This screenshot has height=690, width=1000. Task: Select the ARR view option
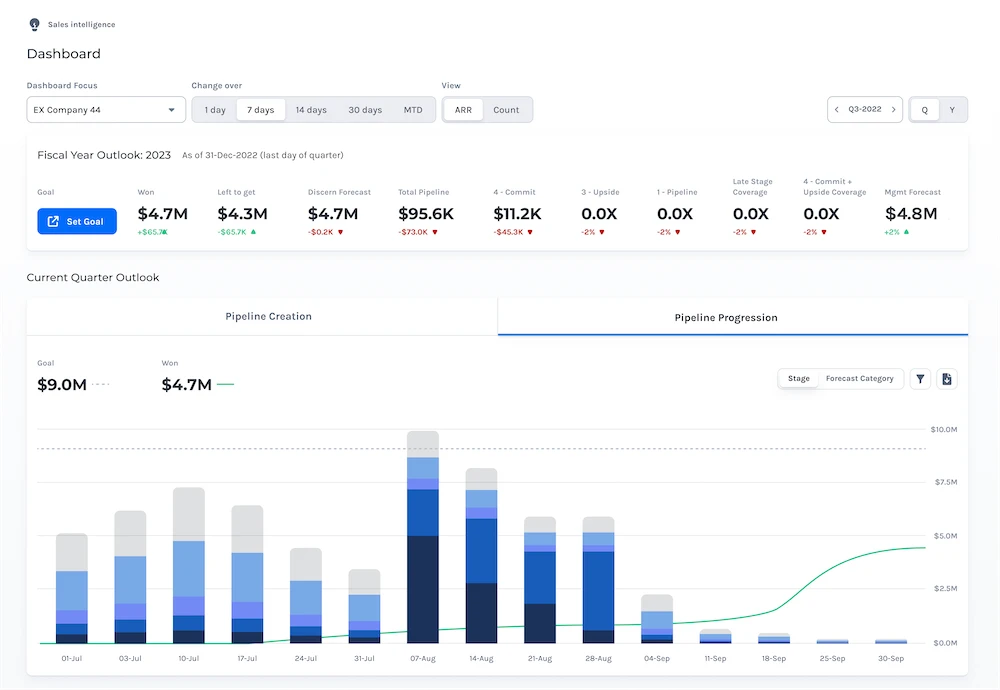pos(463,110)
